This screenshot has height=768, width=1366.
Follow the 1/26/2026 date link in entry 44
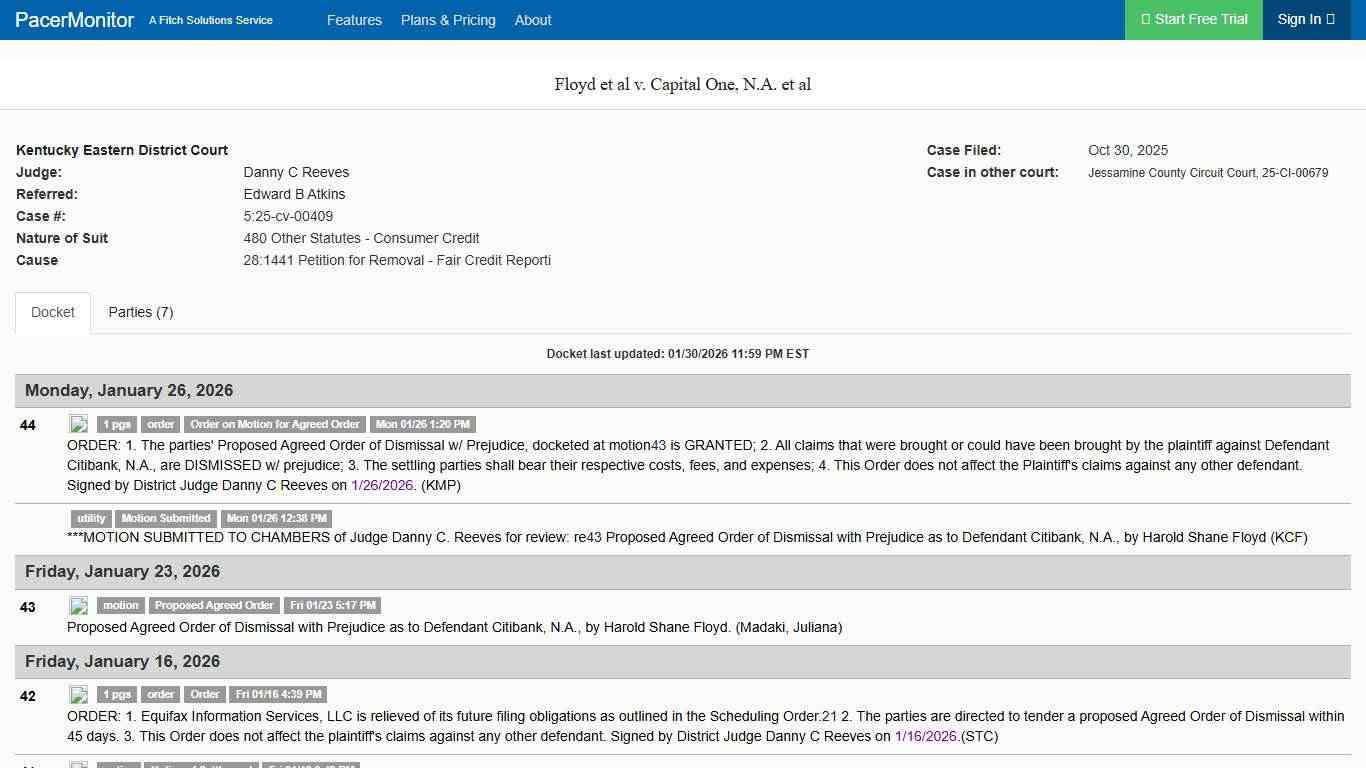(x=382, y=485)
